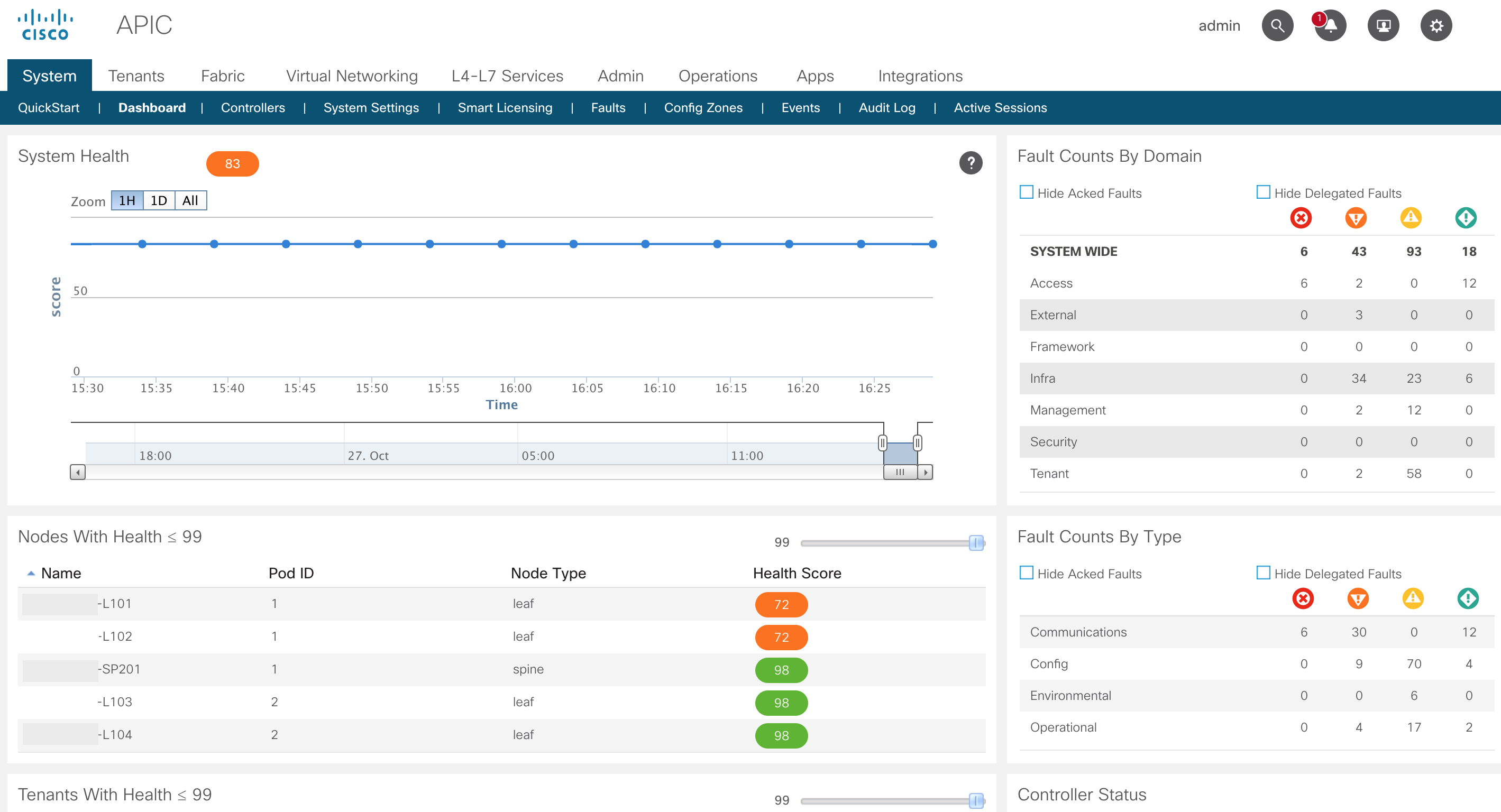1501x812 pixels.
Task: Switch to the Tenants tab
Action: point(136,76)
